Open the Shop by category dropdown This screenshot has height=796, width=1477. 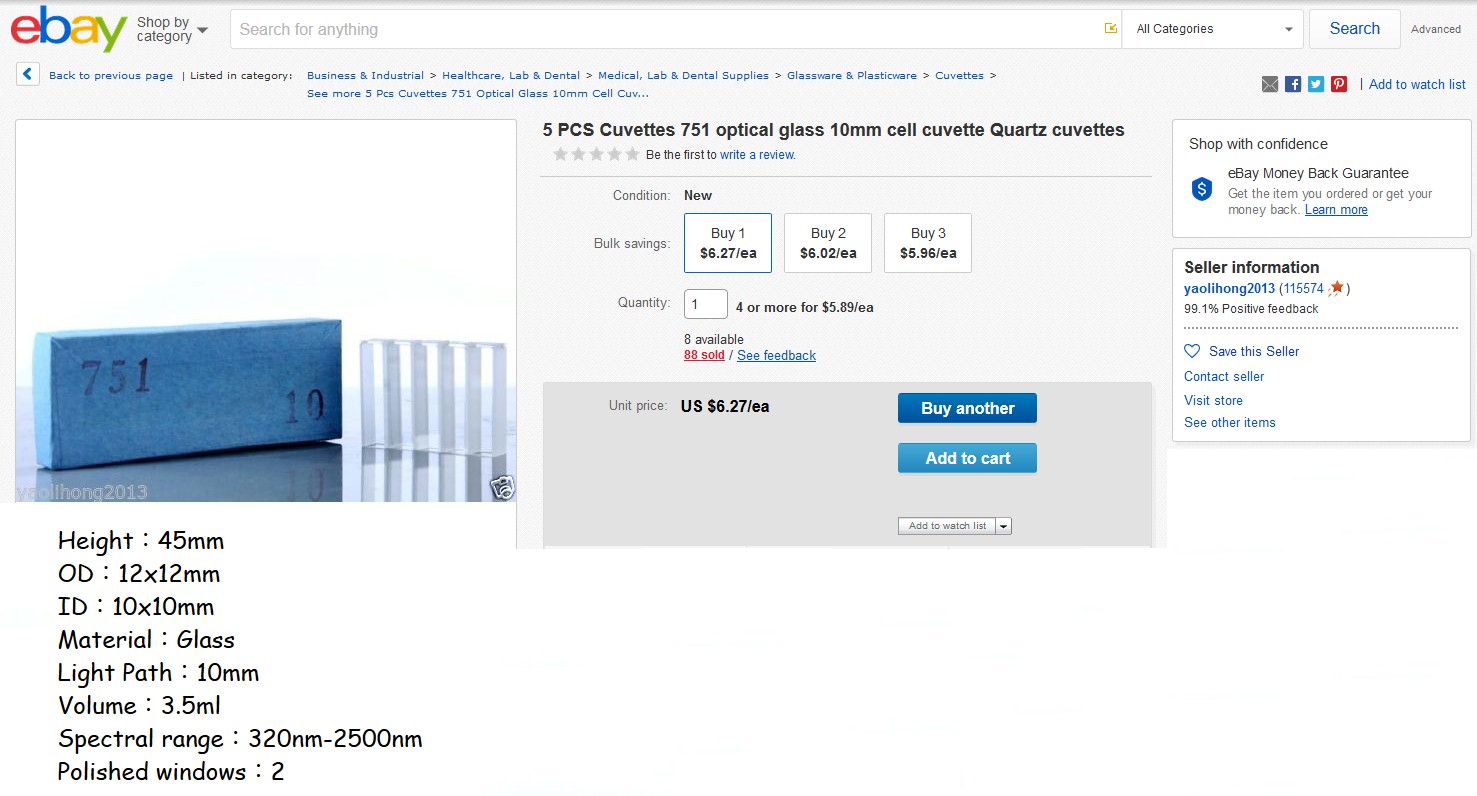pos(172,30)
